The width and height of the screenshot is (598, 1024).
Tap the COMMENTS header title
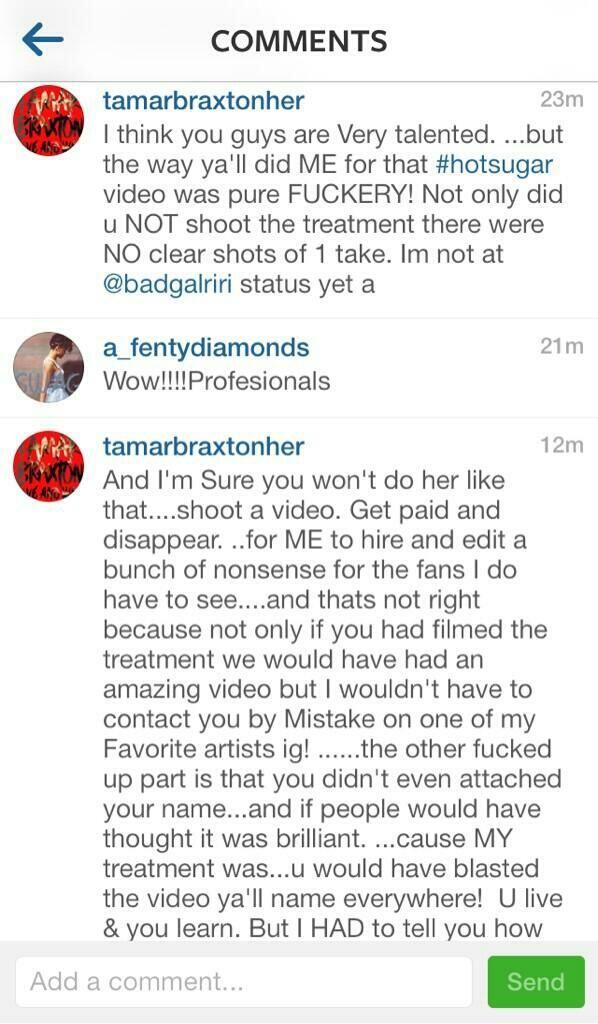(x=299, y=42)
